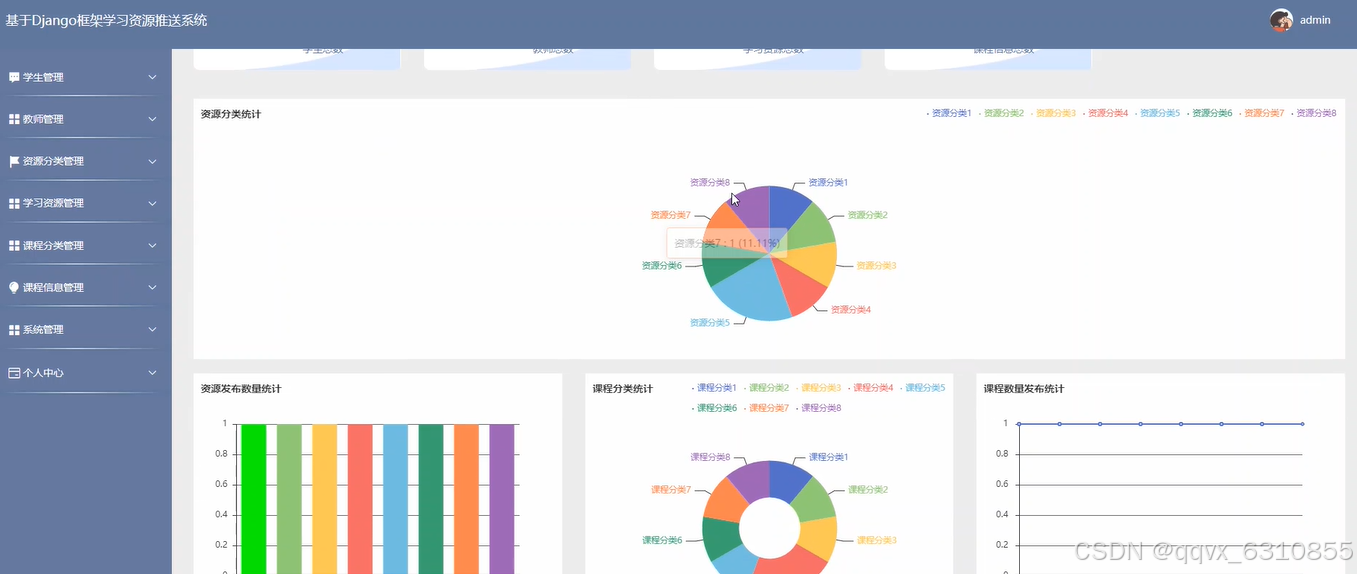Click the bright green first bar
This screenshot has width=1357, height=574.
[x=254, y=498]
